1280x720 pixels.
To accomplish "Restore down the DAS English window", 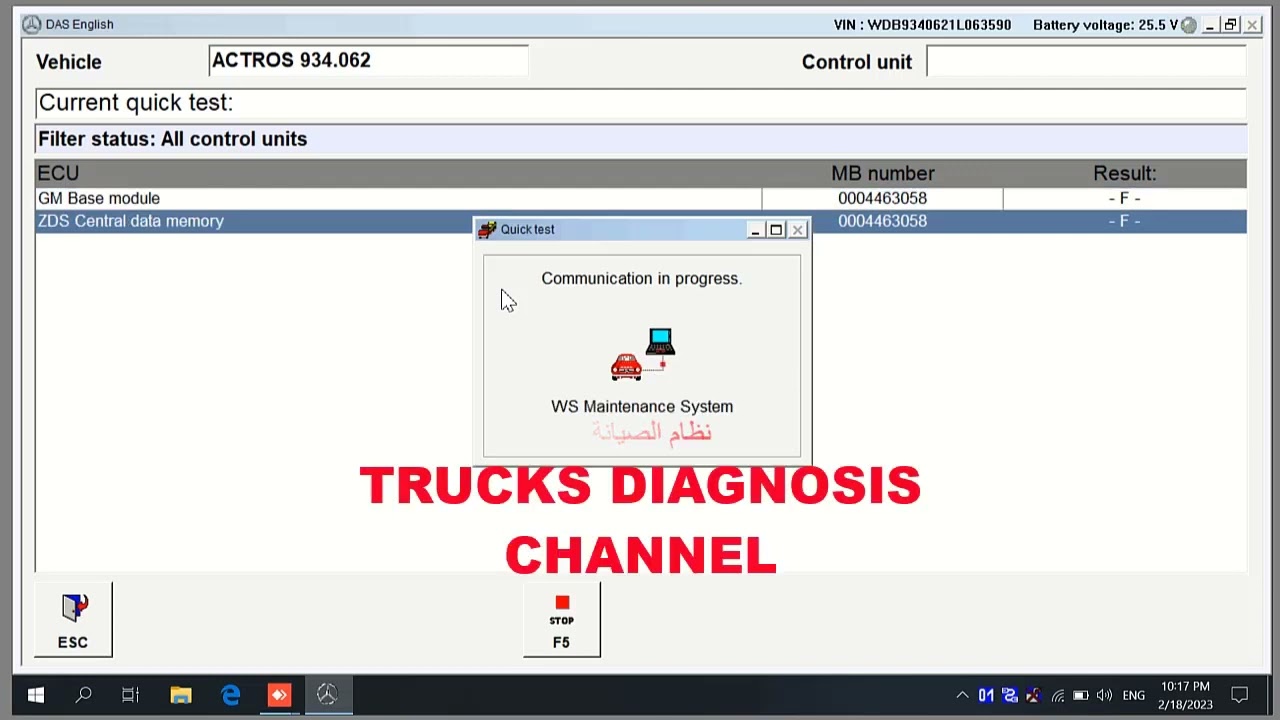I will click(1230, 25).
